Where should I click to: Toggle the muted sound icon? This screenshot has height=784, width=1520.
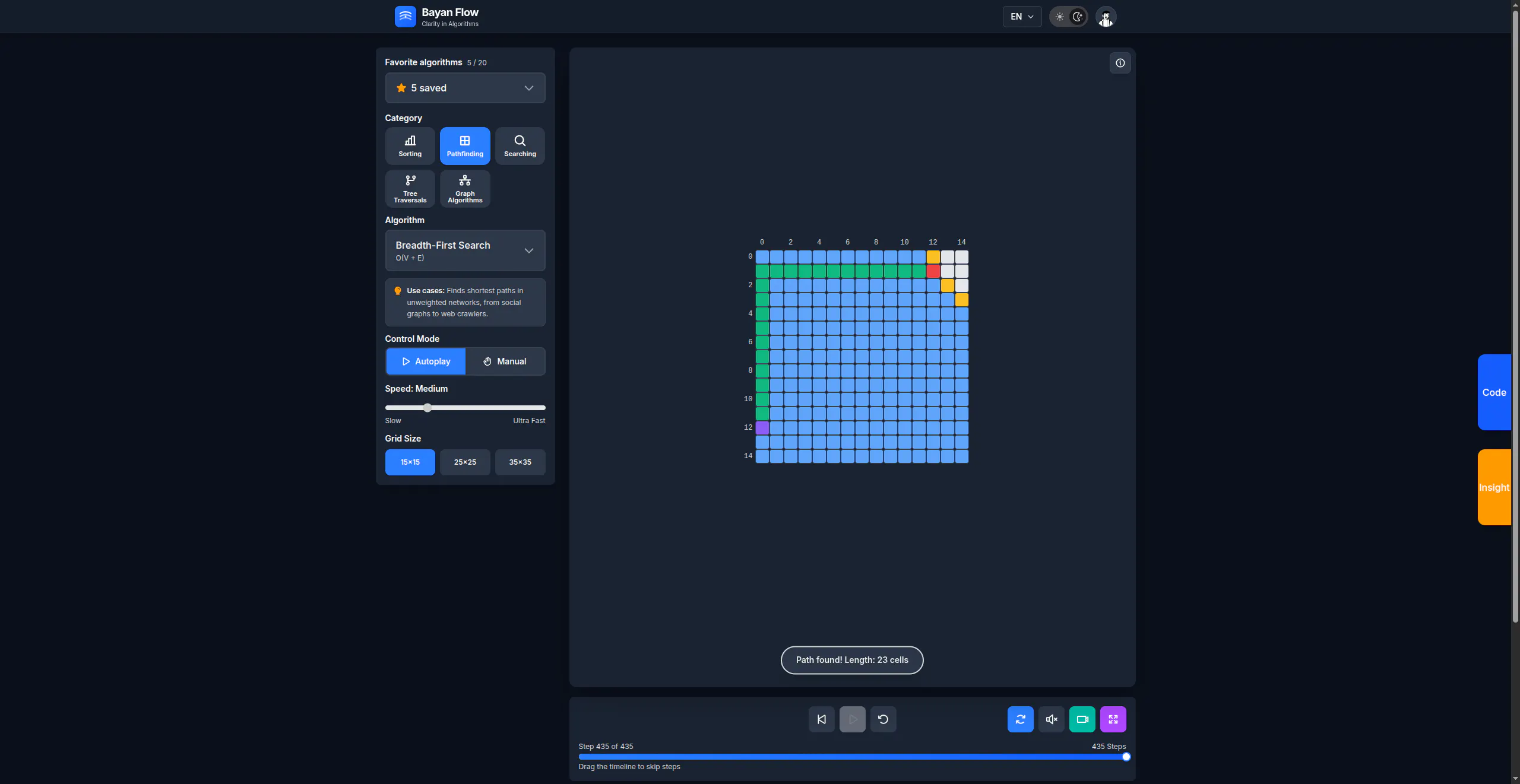[x=1051, y=719]
